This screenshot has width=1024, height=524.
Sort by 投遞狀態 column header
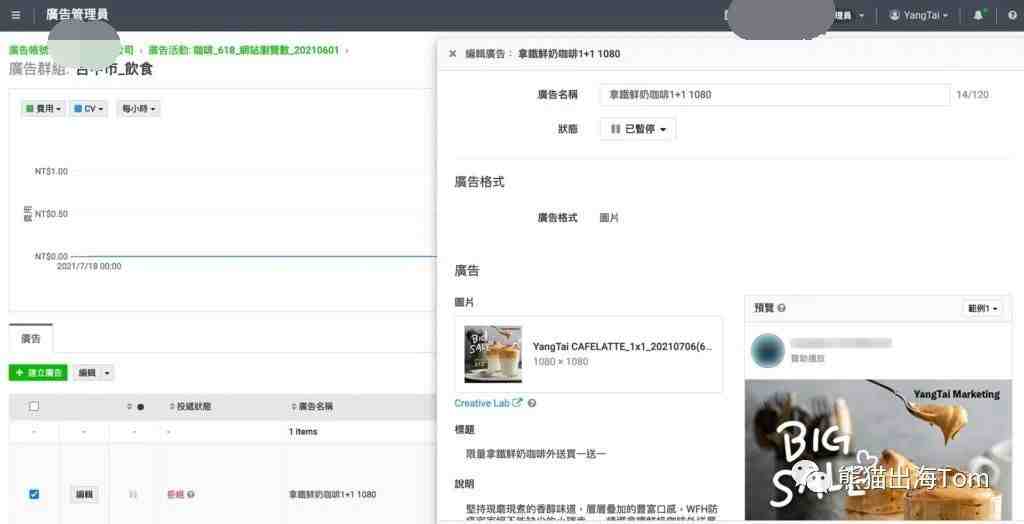point(189,406)
